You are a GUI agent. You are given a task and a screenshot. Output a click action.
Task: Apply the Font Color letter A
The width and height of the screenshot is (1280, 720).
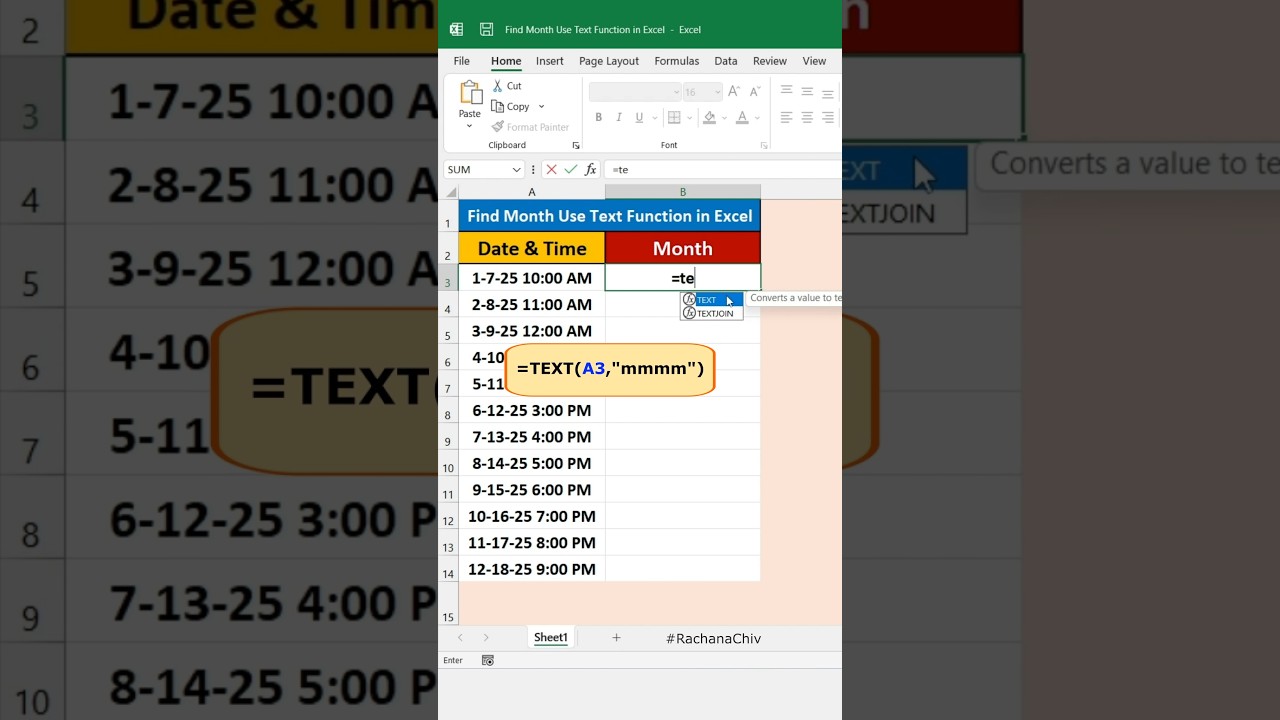click(x=742, y=118)
